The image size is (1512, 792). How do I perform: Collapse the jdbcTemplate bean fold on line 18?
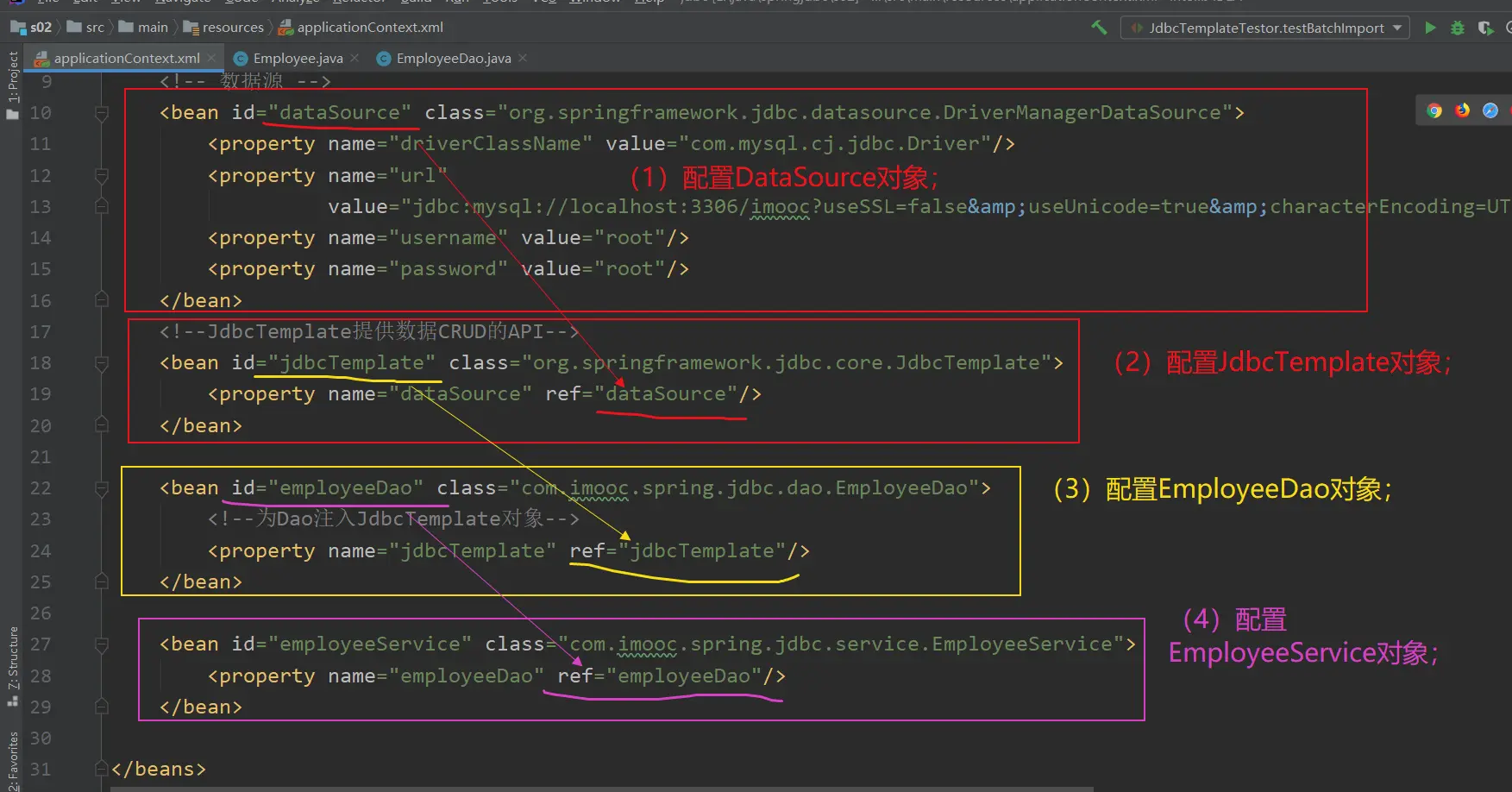(102, 363)
